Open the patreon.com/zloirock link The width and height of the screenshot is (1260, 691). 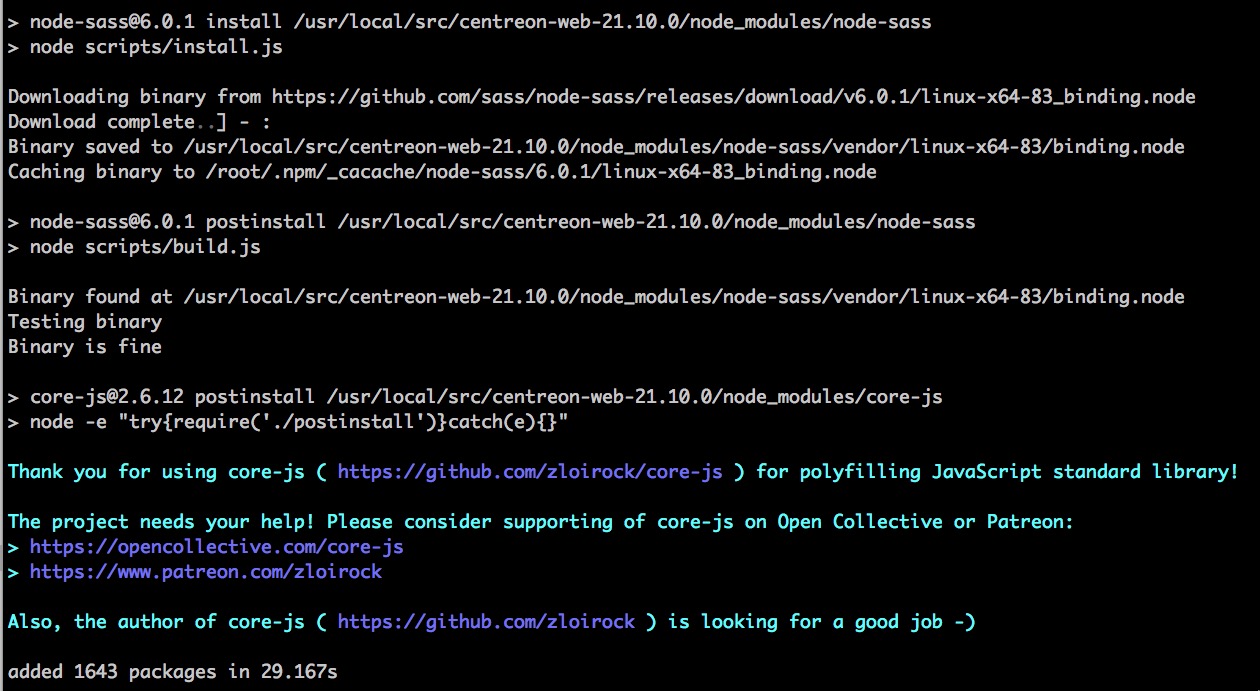(x=205, y=572)
